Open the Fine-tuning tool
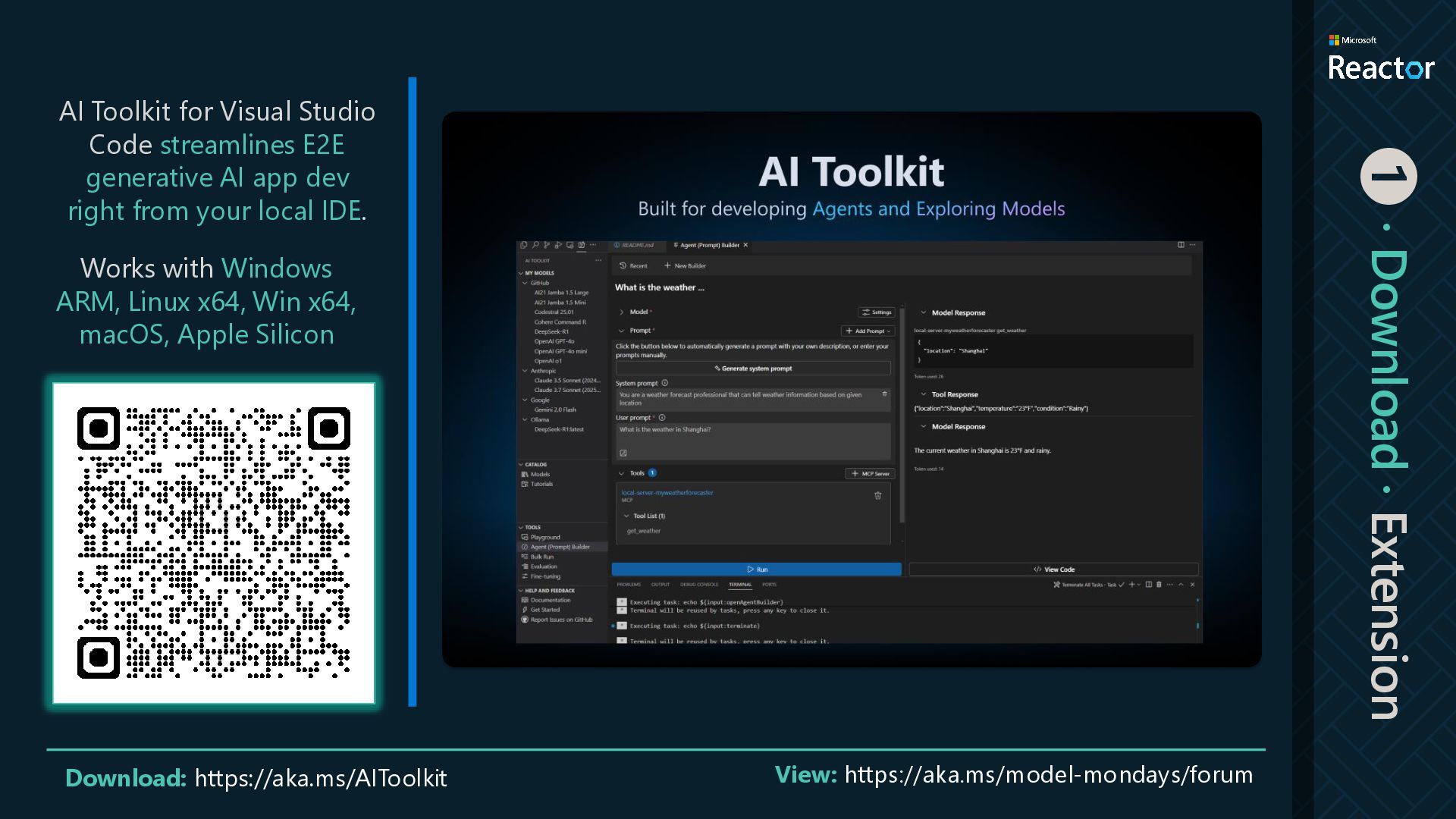The width and height of the screenshot is (1456, 819). point(541,576)
